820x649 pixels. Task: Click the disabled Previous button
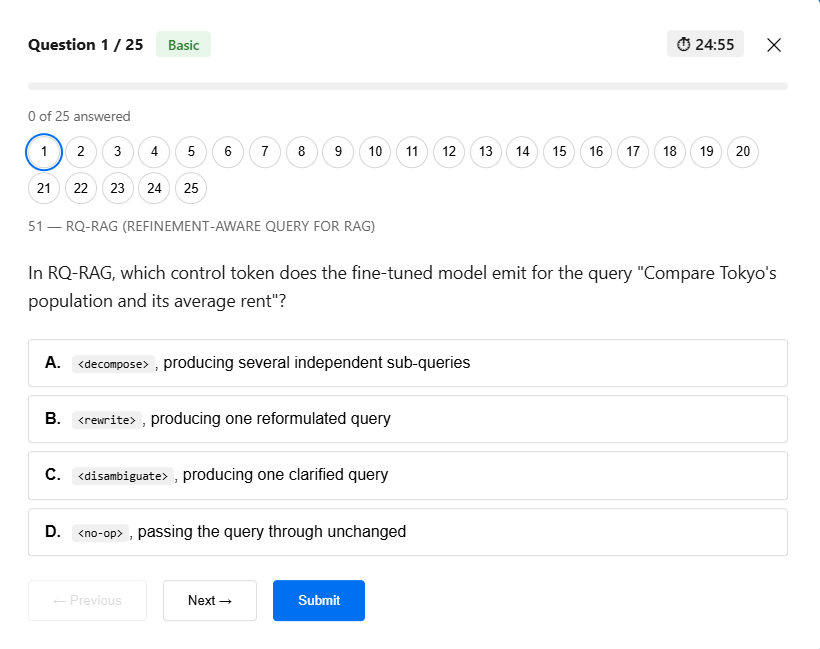(87, 600)
